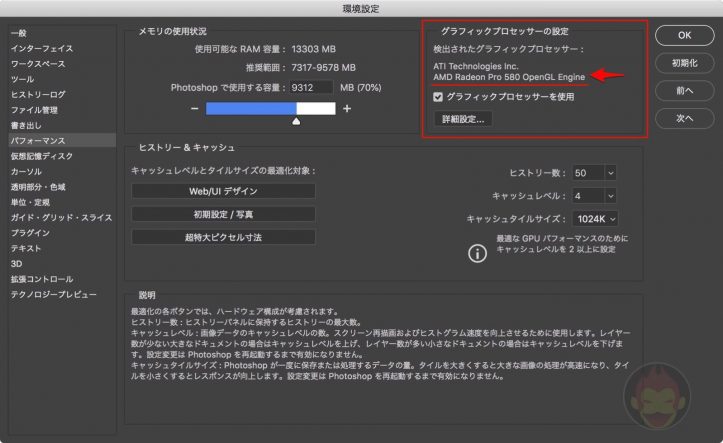Click the plus icon of memory slider

347,109
